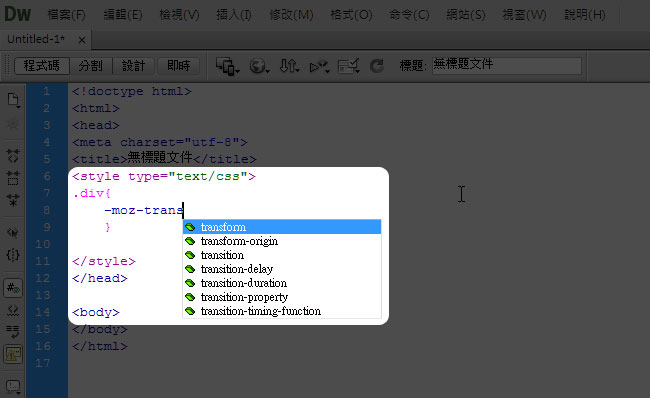Switch to 程式碼 code view
This screenshot has width=650, height=398.
41,66
